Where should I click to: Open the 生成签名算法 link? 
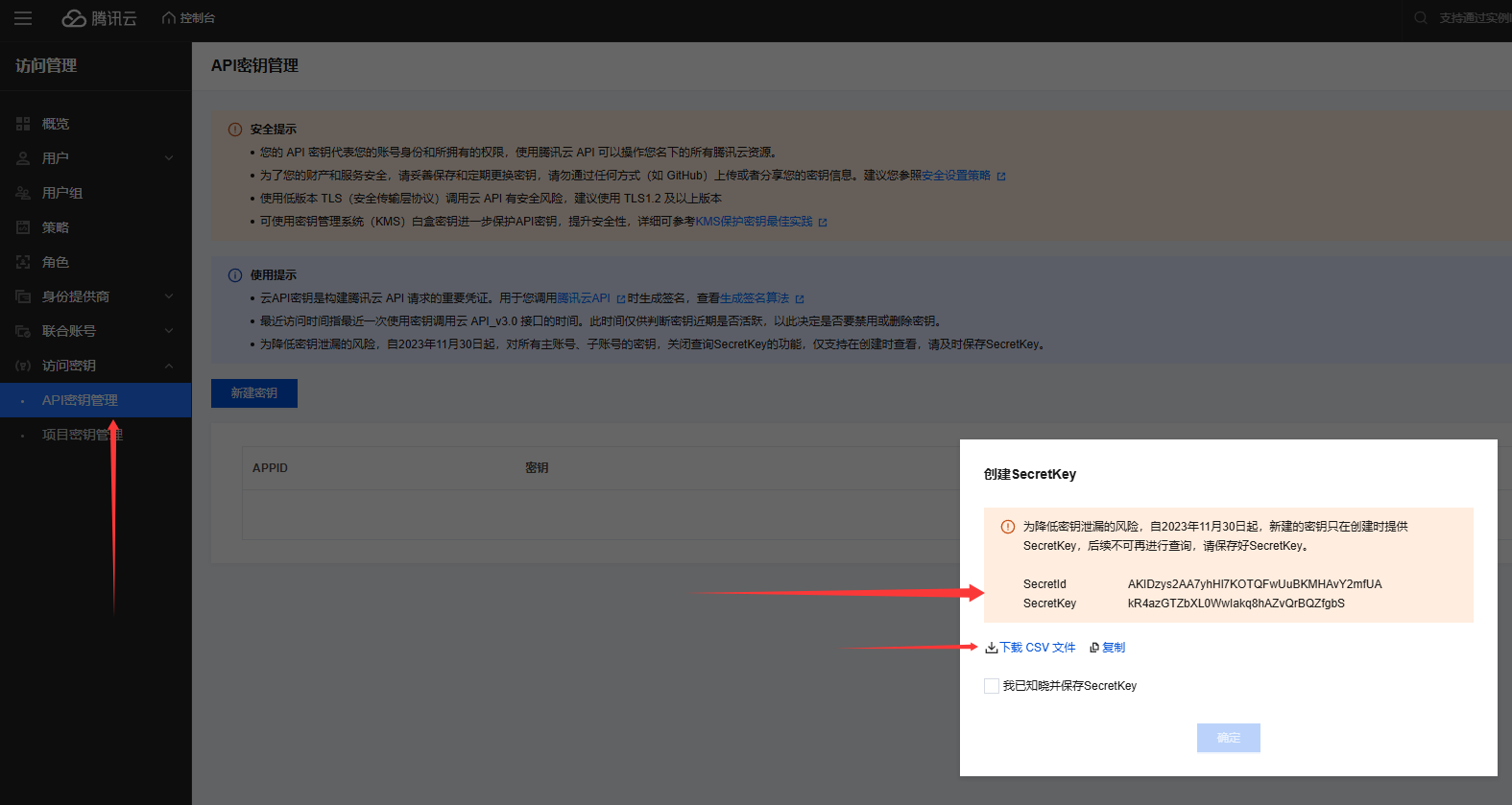coord(755,298)
